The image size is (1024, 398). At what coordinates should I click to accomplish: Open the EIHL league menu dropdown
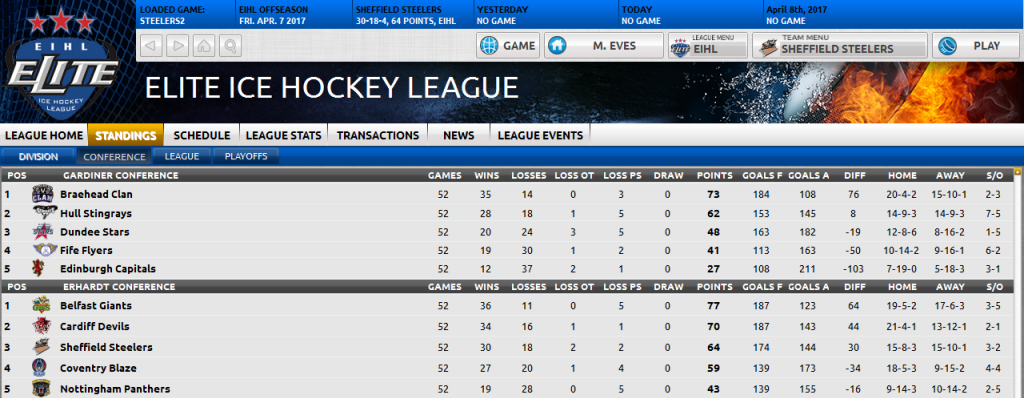(x=707, y=46)
